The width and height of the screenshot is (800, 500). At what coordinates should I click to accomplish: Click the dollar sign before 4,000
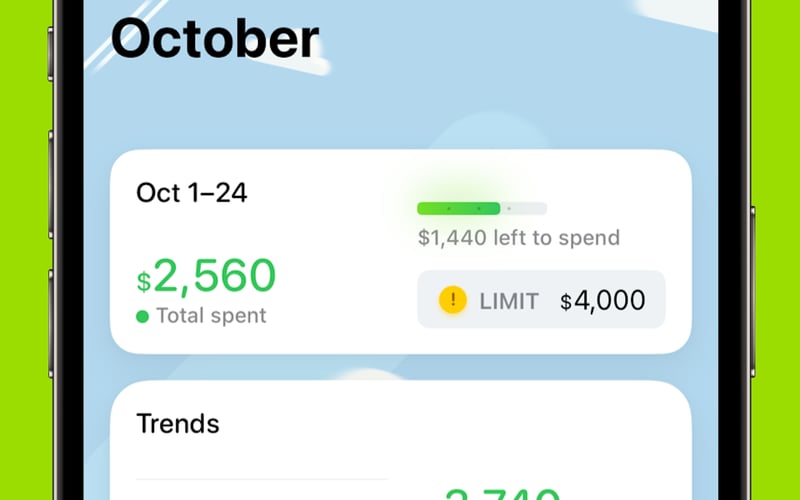566,301
